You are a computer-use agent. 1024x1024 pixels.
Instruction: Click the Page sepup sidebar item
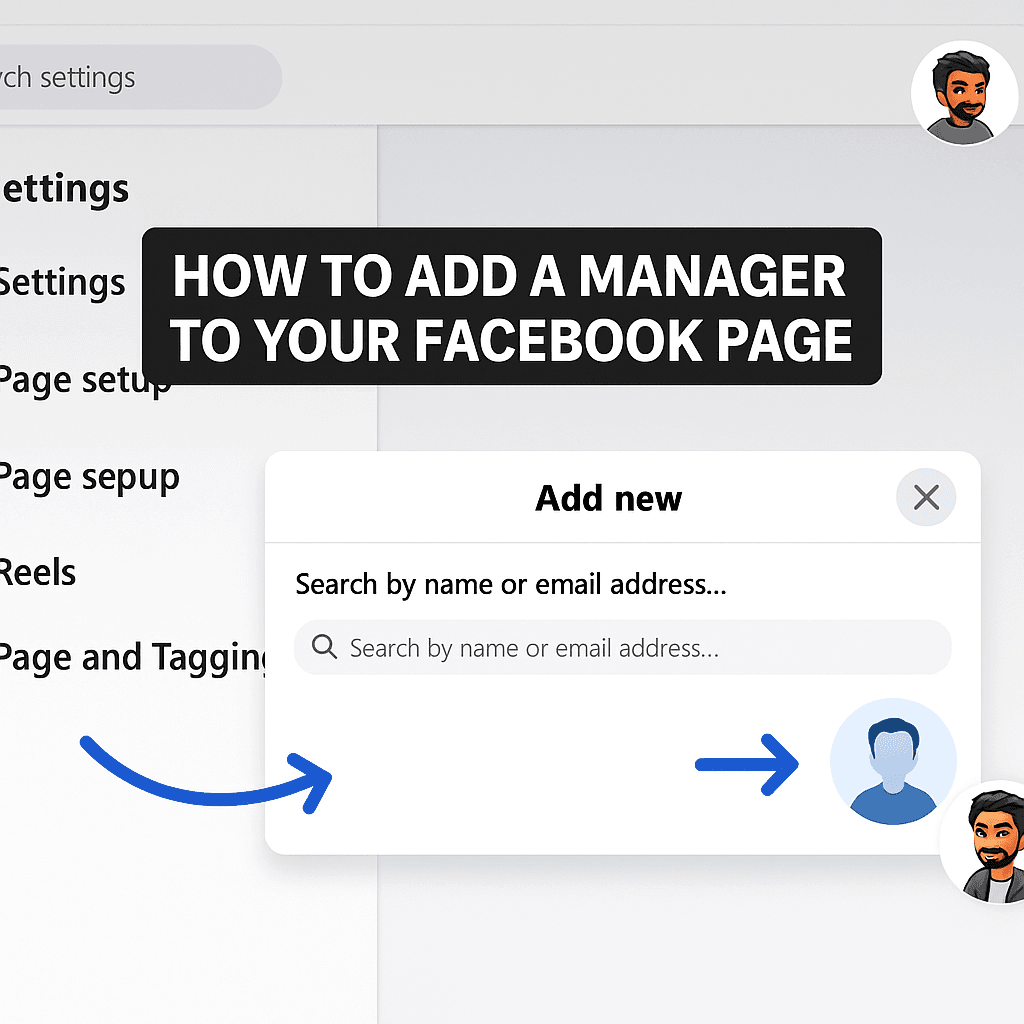90,477
